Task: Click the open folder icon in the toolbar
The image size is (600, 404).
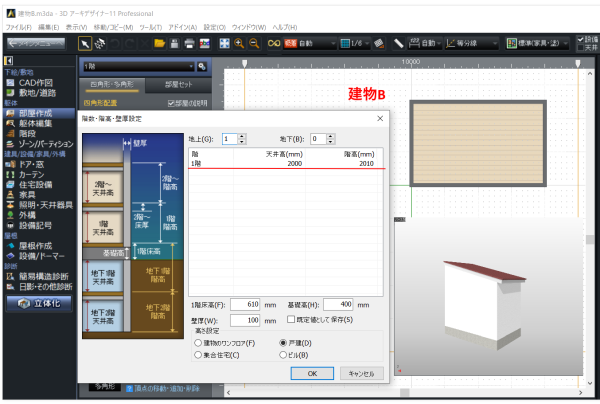Action: [159, 44]
